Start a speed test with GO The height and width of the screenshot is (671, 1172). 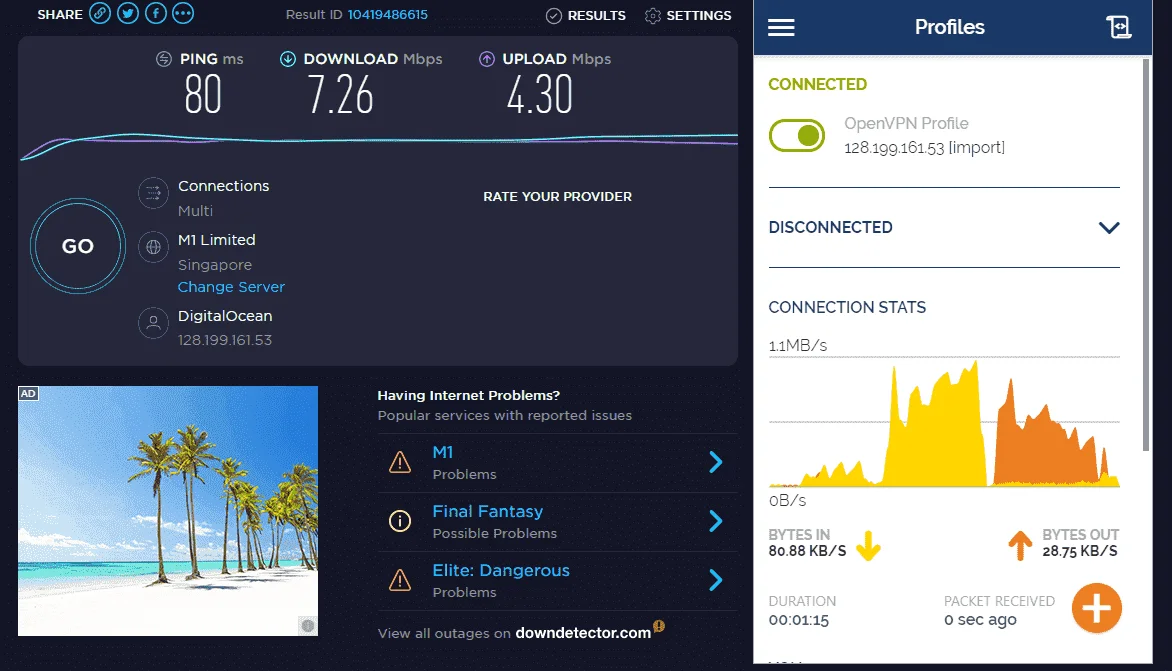click(x=78, y=246)
